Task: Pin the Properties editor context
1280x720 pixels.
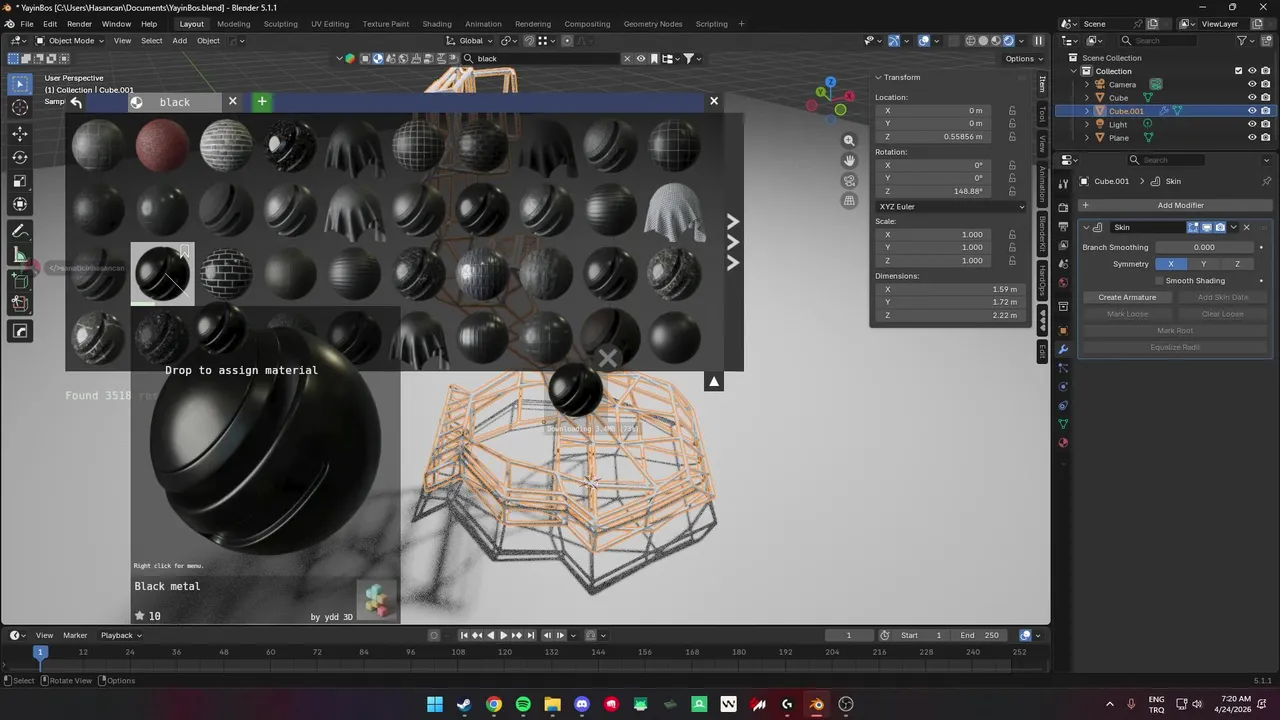Action: pyautogui.click(x=1267, y=181)
